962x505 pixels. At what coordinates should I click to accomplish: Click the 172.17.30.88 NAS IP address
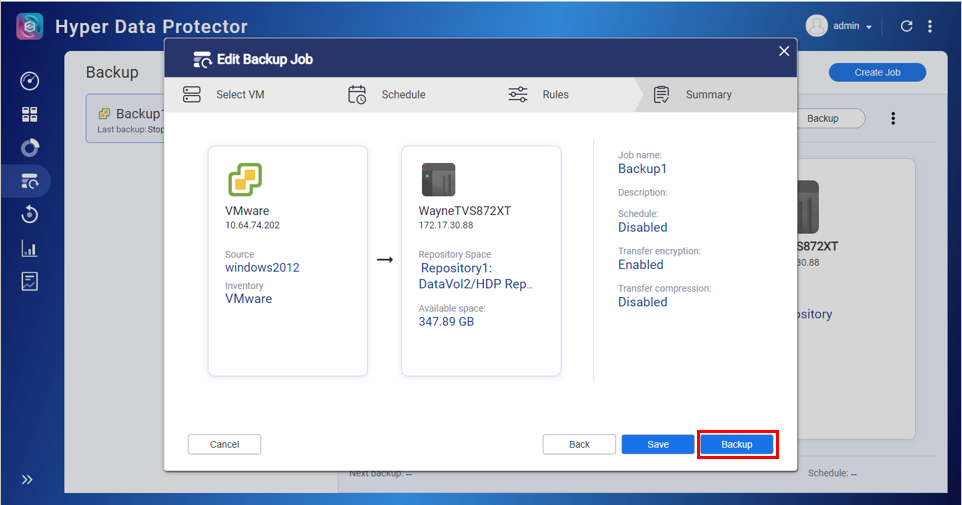[x=446, y=225]
